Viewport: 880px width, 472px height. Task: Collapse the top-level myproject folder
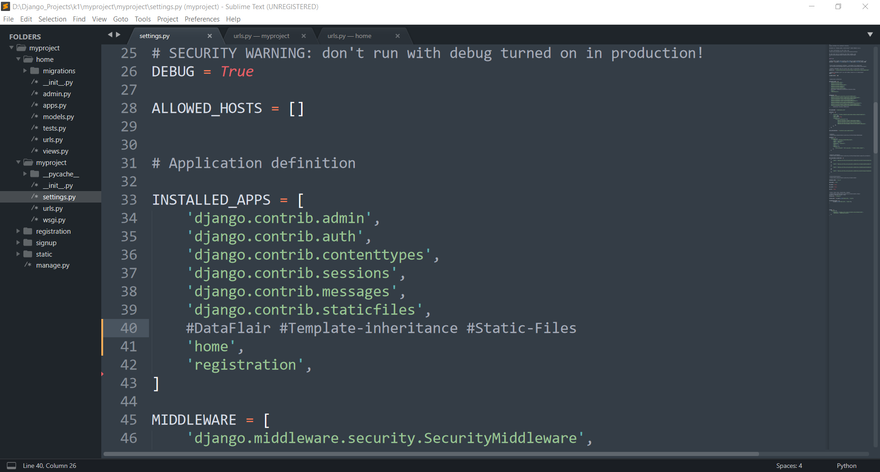(11, 48)
